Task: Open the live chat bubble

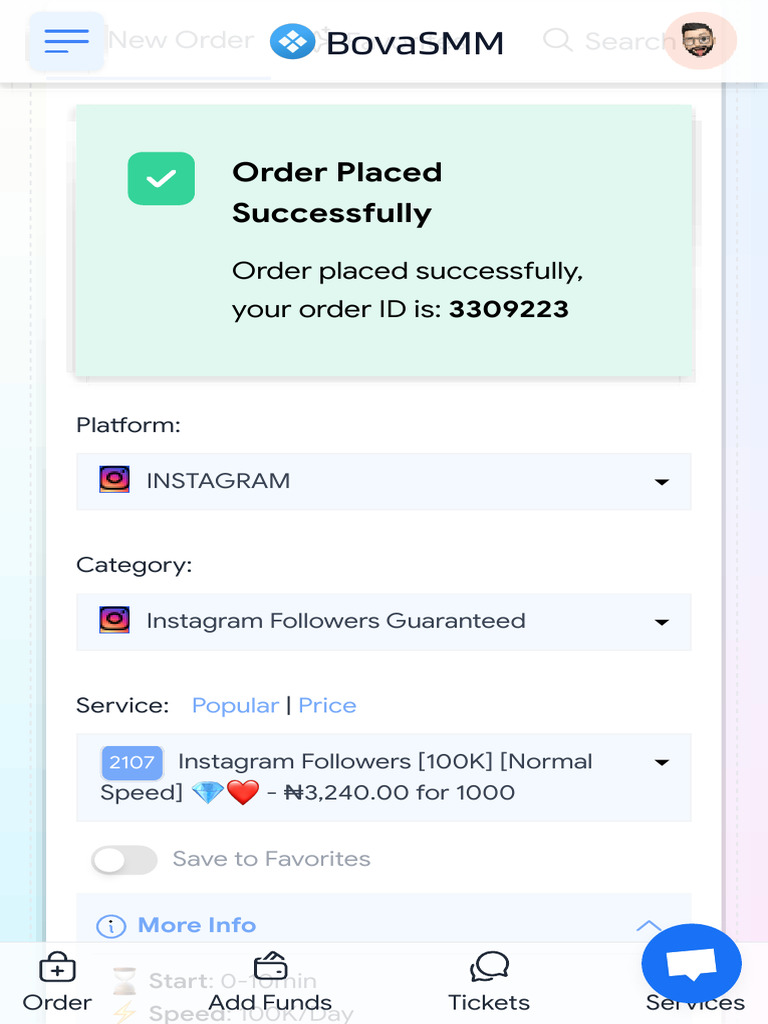Action: click(691, 963)
